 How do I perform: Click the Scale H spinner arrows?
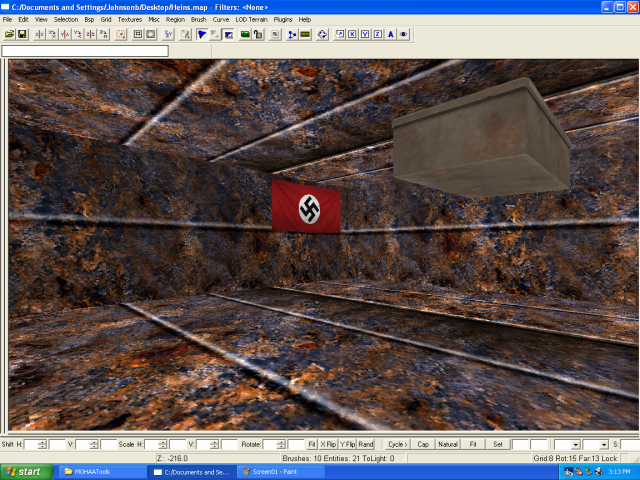point(162,444)
